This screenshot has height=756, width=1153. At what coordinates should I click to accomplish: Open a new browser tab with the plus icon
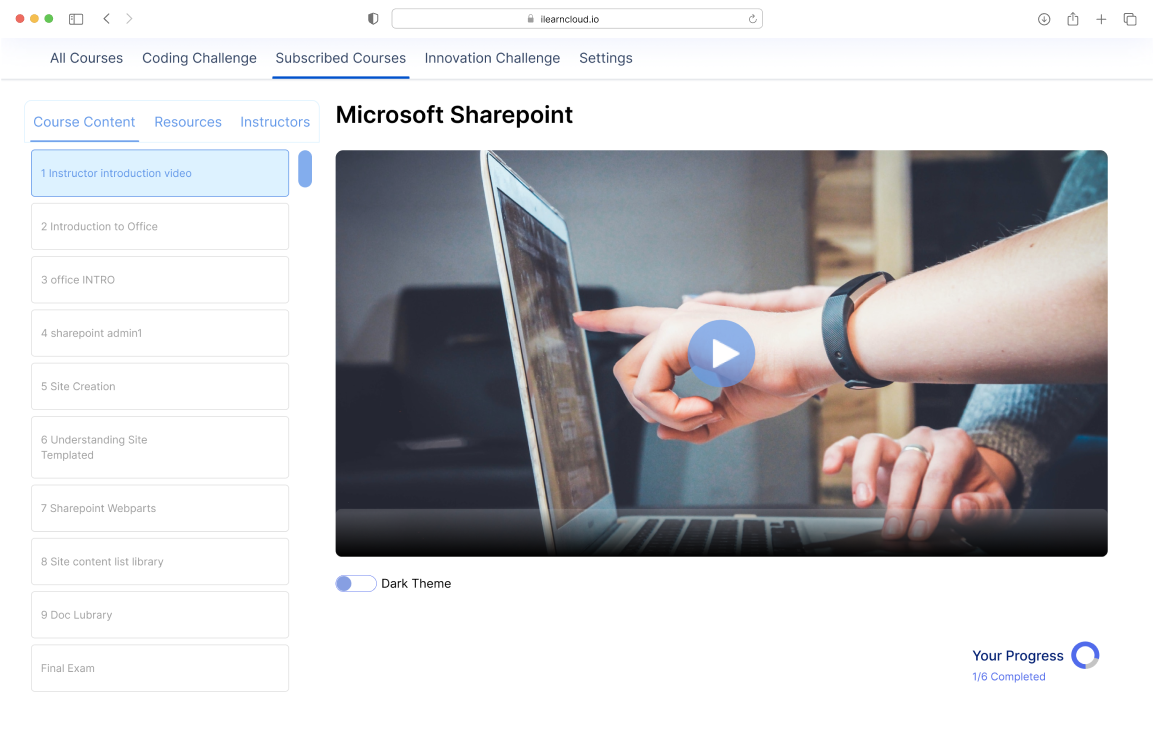point(1101,18)
